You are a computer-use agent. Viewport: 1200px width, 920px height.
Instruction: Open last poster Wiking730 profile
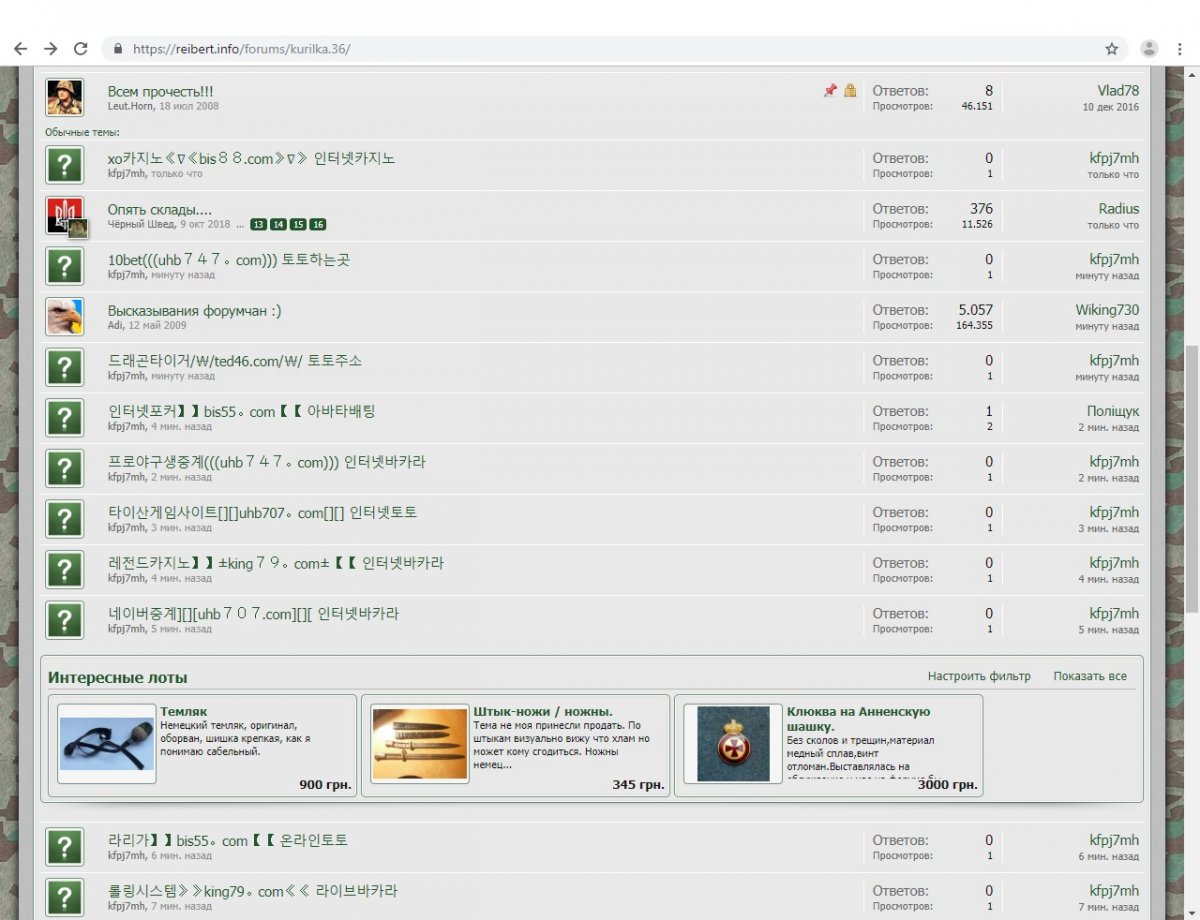click(1107, 310)
